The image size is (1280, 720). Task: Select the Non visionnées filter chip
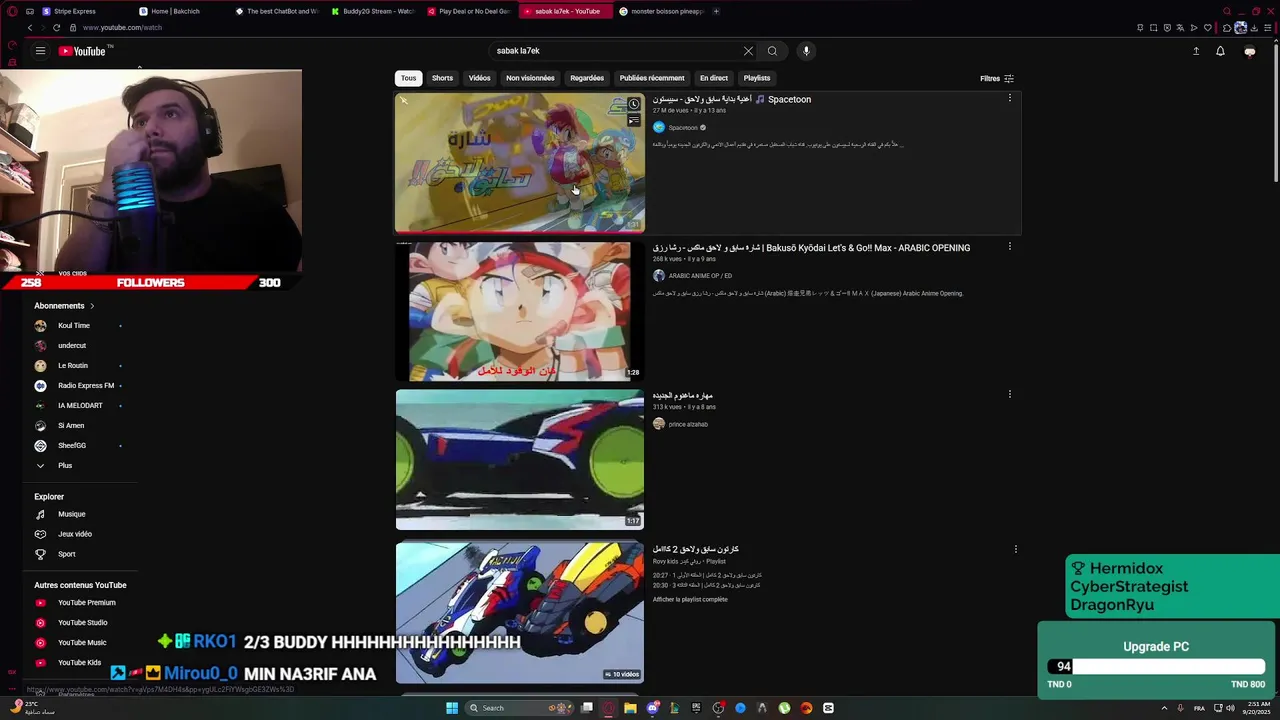pos(530,78)
